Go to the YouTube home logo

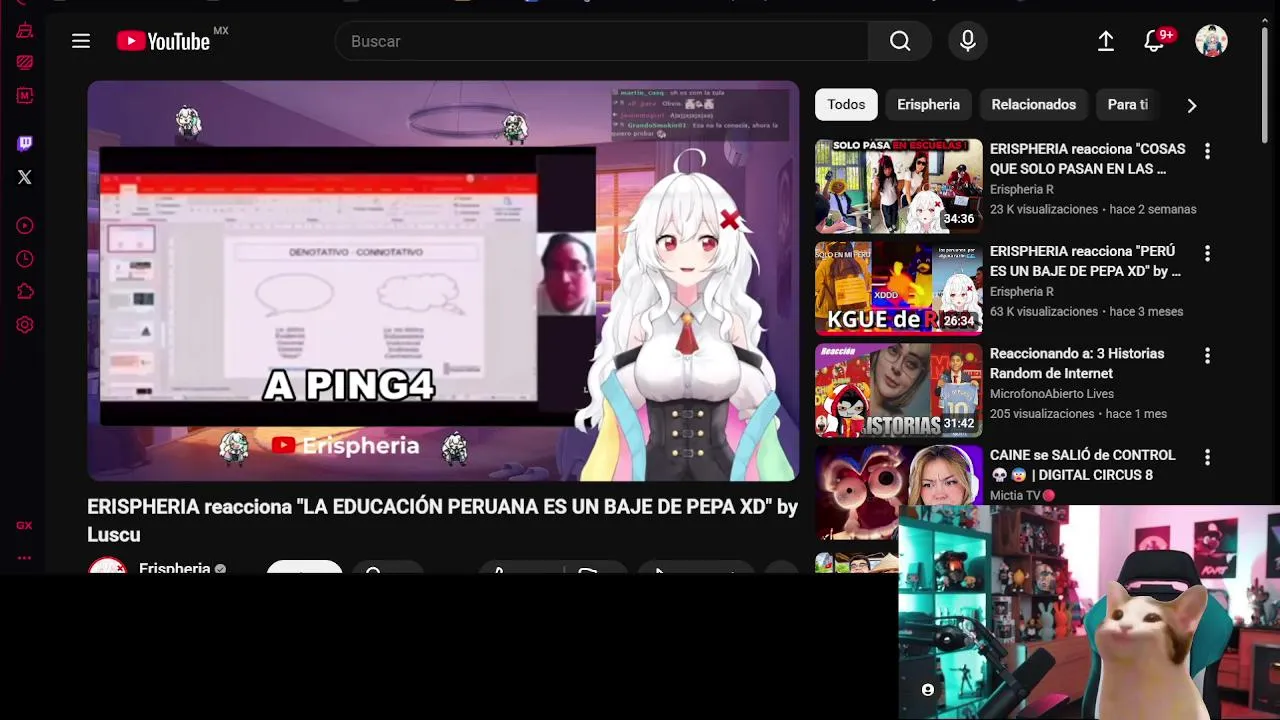click(x=164, y=41)
